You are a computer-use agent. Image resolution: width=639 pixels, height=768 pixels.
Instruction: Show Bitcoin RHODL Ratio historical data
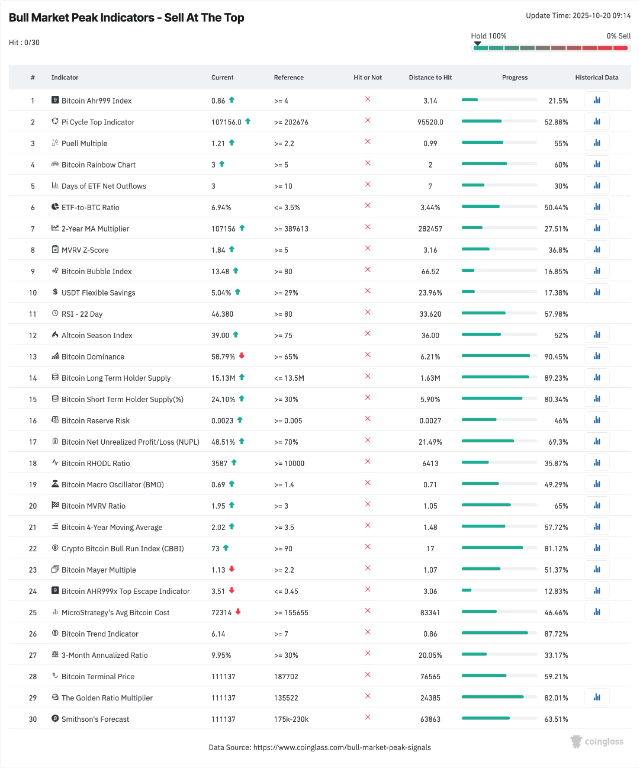(x=597, y=463)
